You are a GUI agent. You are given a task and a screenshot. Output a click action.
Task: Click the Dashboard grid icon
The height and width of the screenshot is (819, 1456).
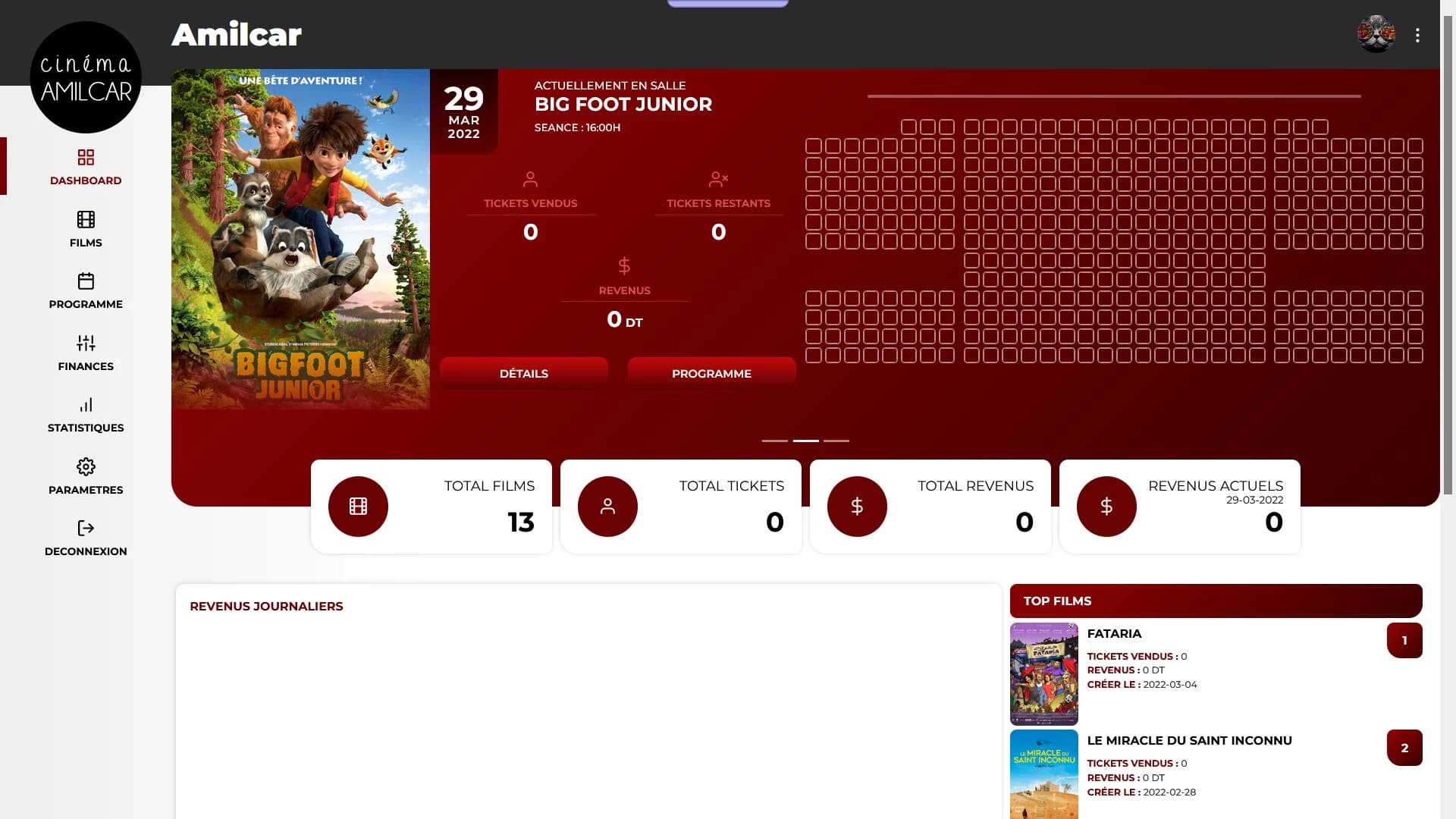[x=86, y=157]
